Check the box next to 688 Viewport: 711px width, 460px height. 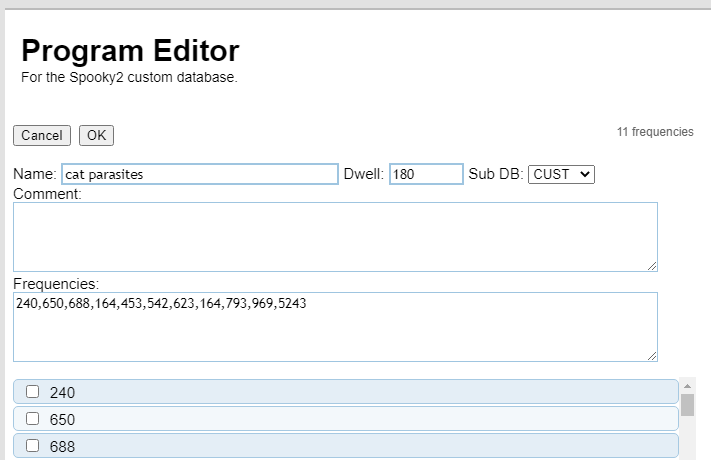[x=33, y=446]
